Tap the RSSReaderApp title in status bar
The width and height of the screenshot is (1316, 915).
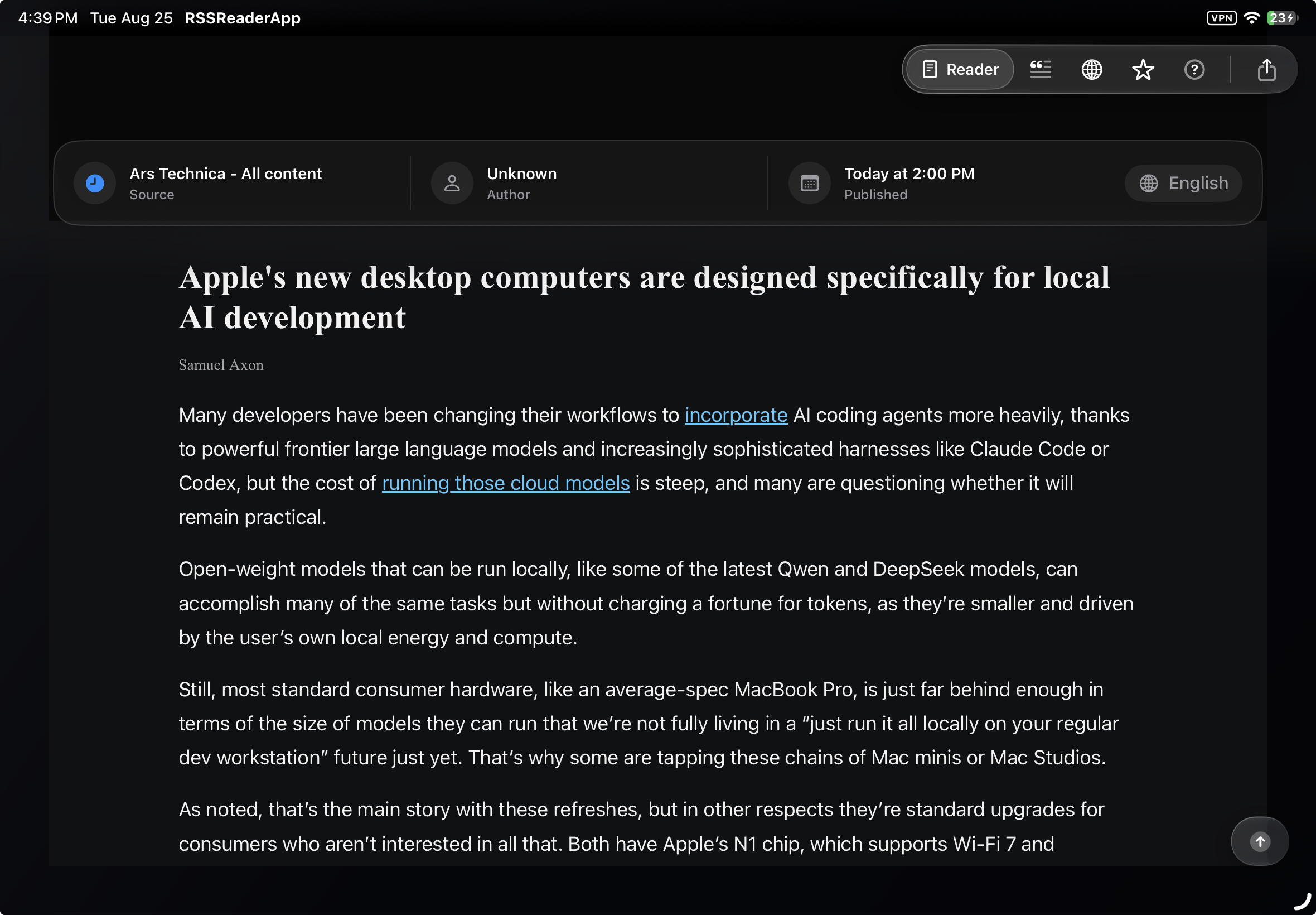243,18
